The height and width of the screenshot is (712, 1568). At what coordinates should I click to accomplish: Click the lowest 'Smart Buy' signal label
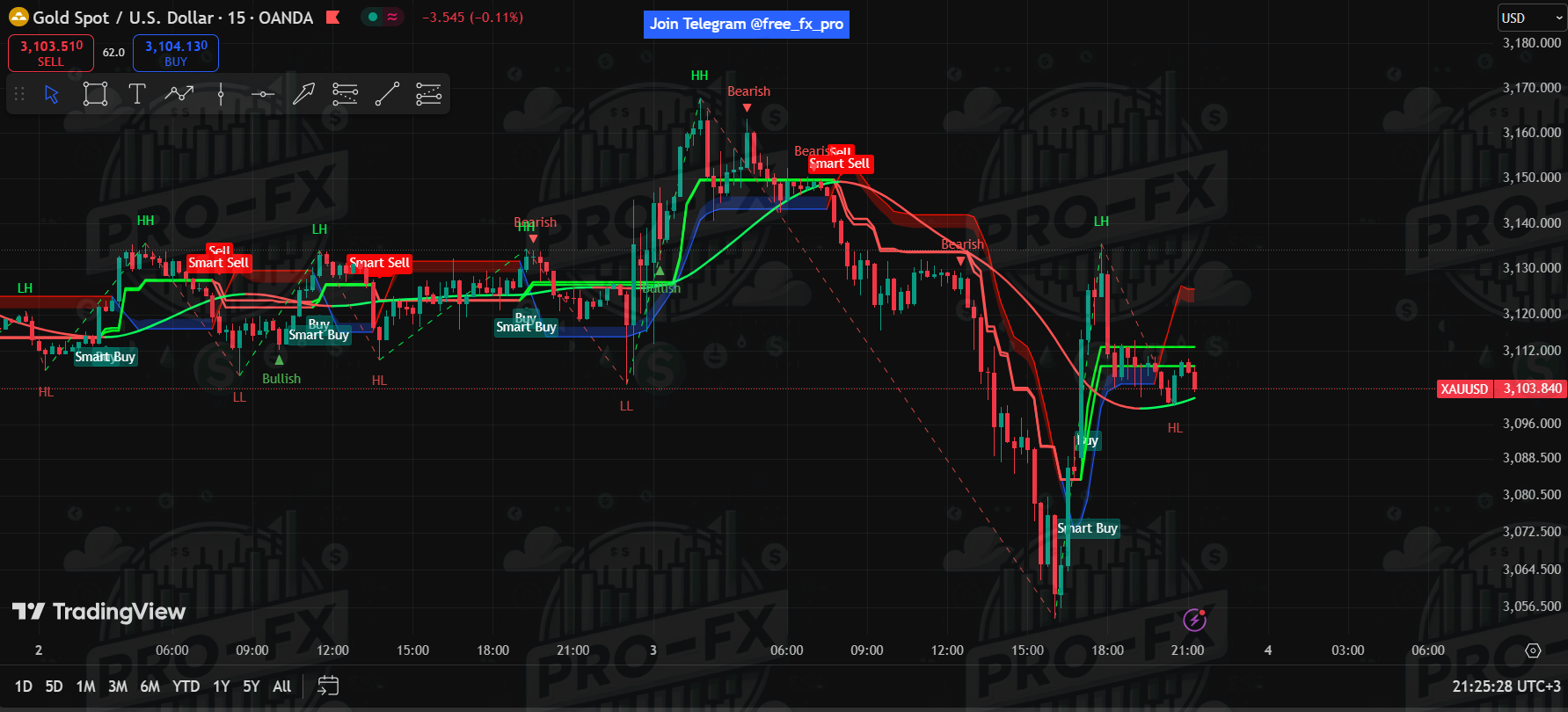(x=1088, y=528)
